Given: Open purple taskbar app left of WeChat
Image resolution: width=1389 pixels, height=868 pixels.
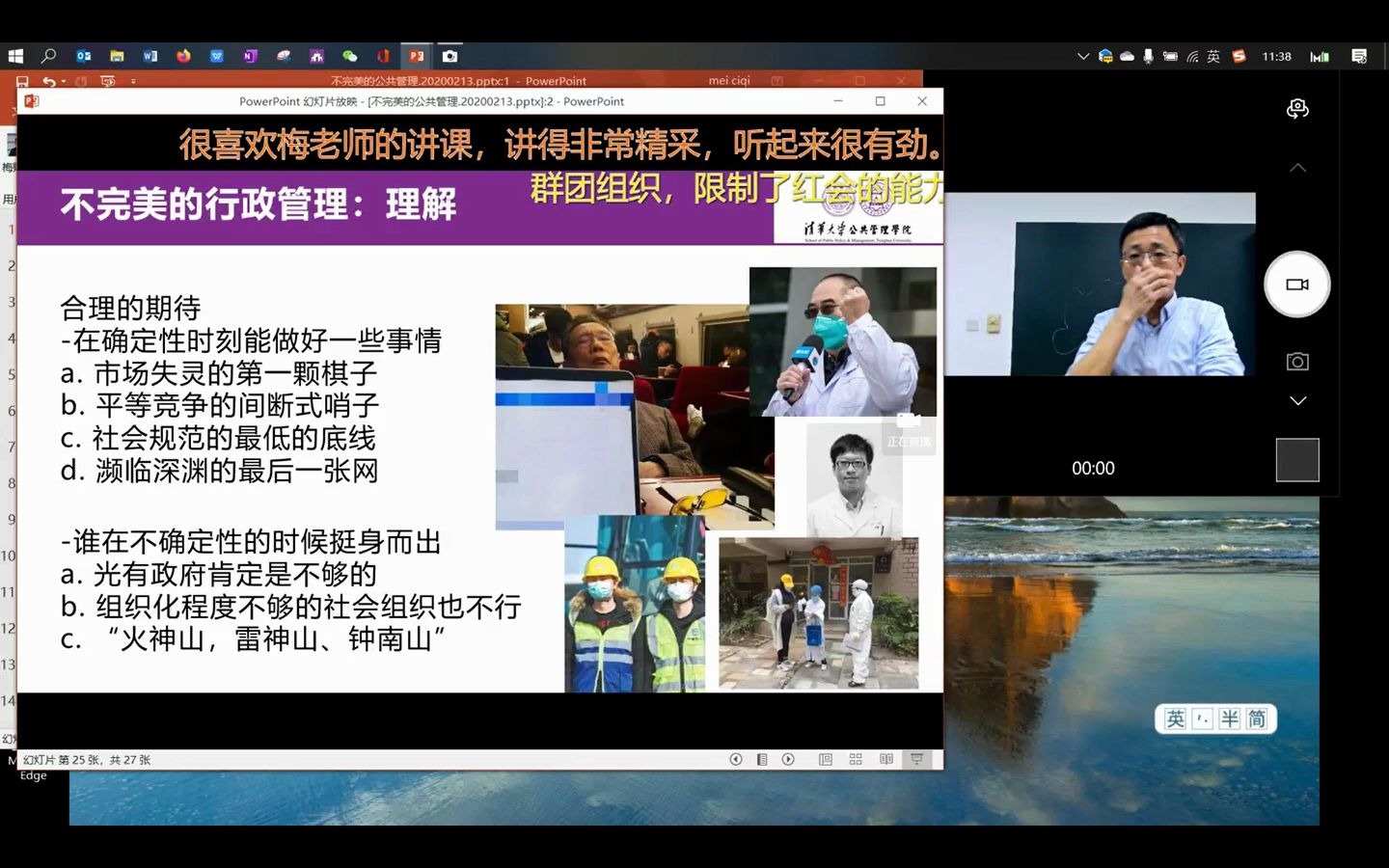Looking at the screenshot, I should tap(316, 56).
